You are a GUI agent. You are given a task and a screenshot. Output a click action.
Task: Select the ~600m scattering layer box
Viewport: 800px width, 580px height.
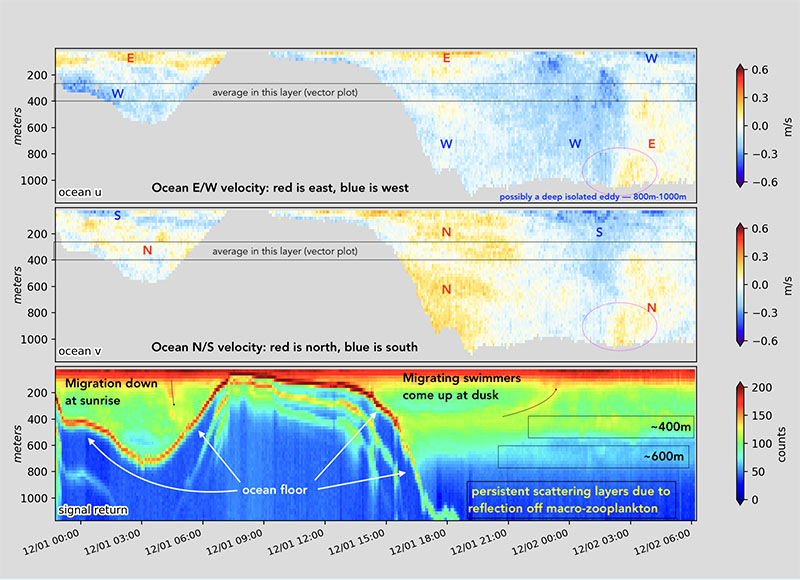tap(594, 457)
